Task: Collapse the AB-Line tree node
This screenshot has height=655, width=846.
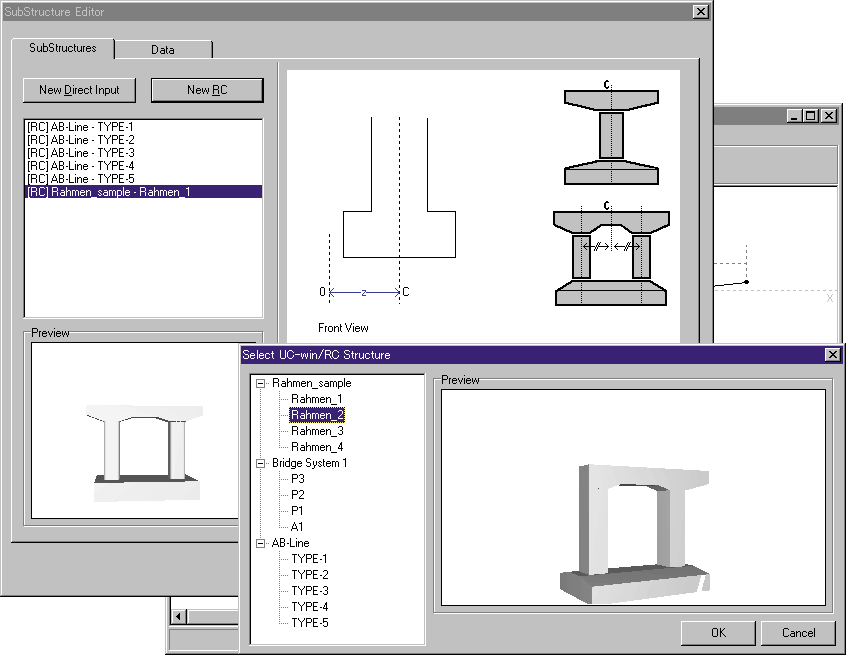Action: click(x=261, y=543)
